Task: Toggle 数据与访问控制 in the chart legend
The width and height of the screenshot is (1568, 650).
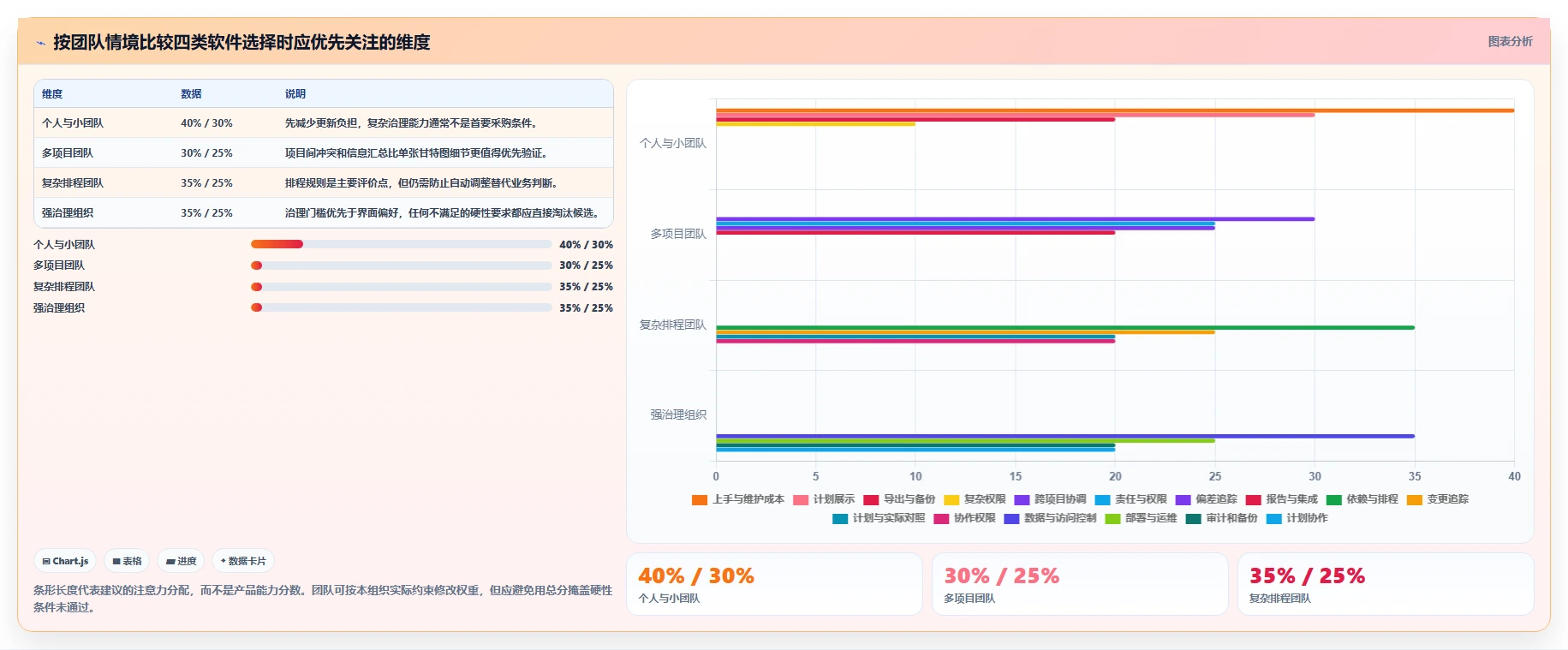Action: (1050, 518)
